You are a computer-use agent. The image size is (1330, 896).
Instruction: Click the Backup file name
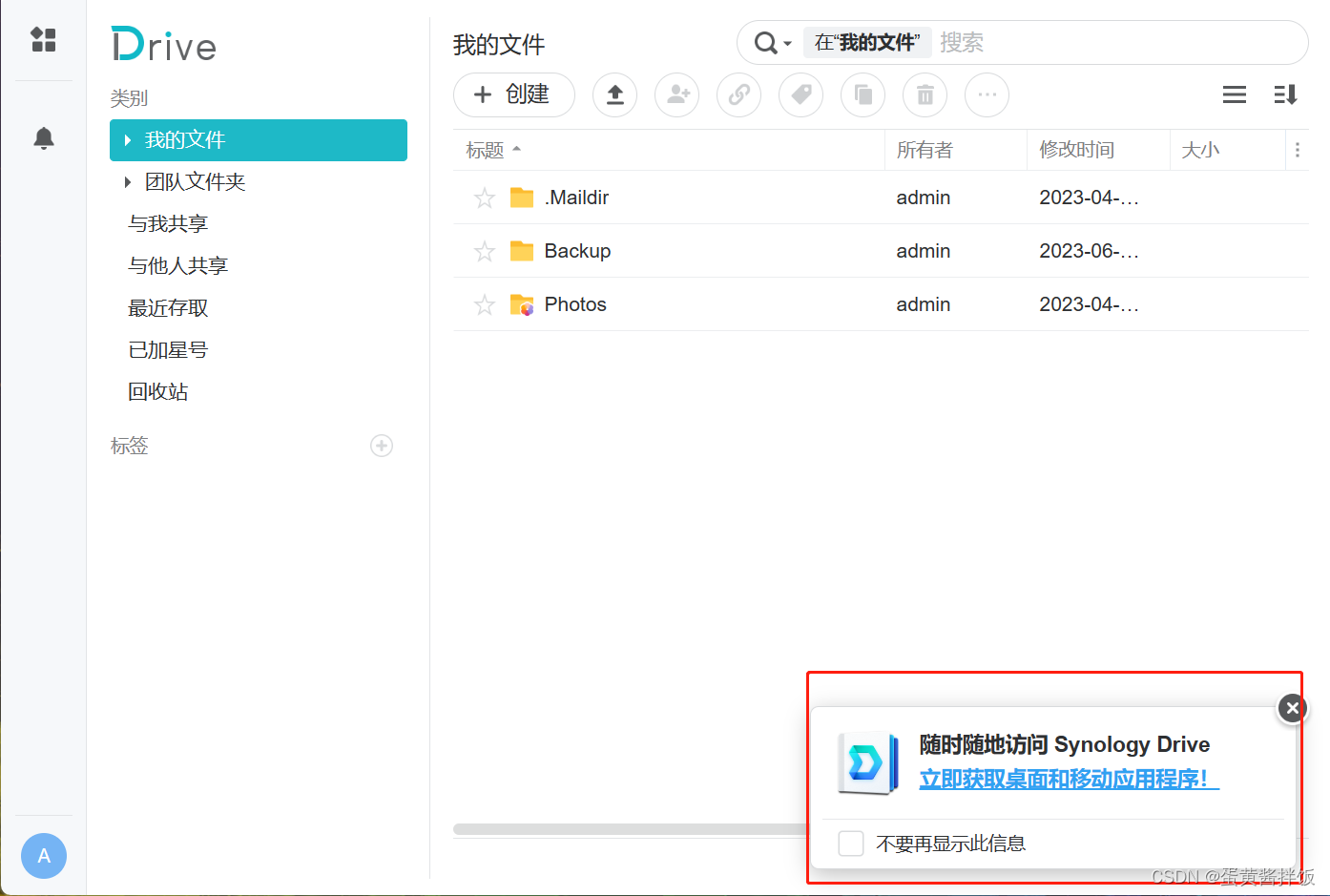click(577, 251)
